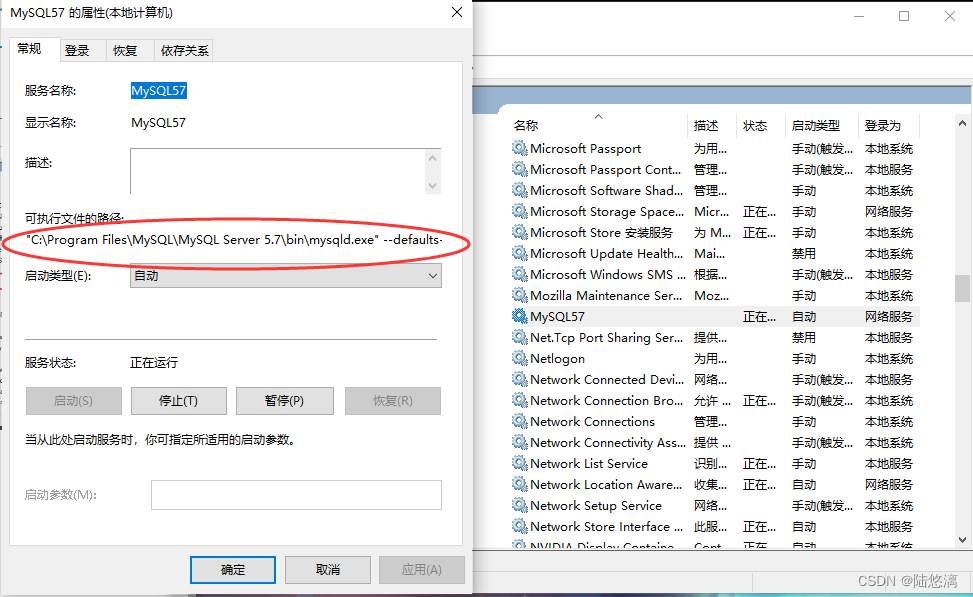Click the gear icon beside Mozilla Maintenance Ser...
Image resolution: width=973 pixels, height=597 pixels.
click(519, 295)
